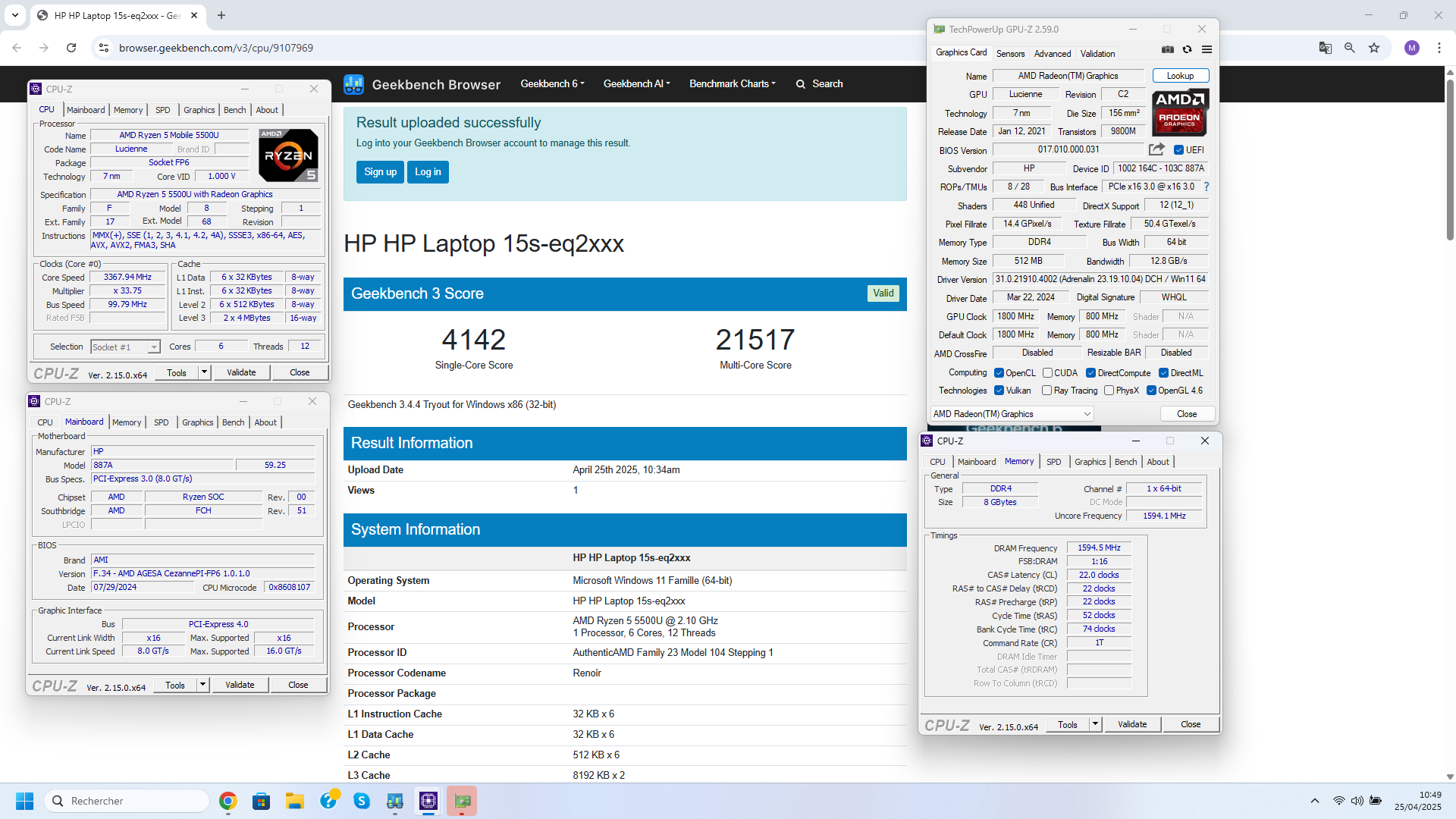The height and width of the screenshot is (819, 1456).
Task: Reload the page in Chrome
Action: (71, 48)
